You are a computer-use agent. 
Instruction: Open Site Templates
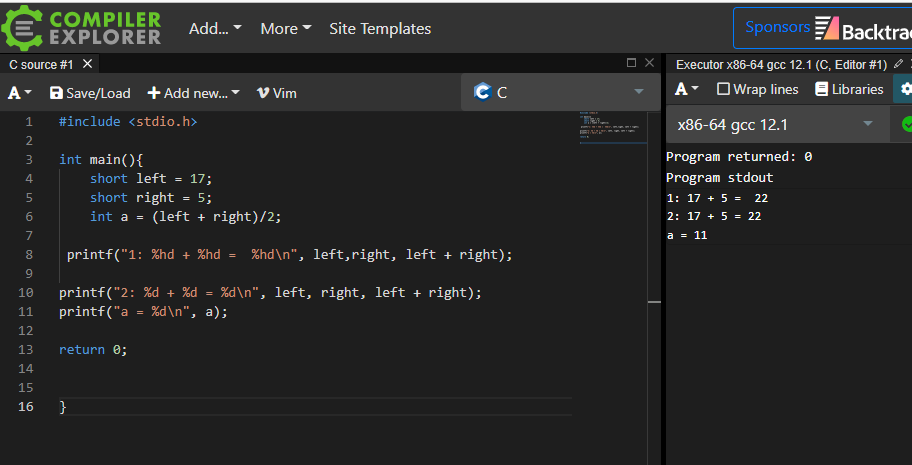[x=380, y=29]
